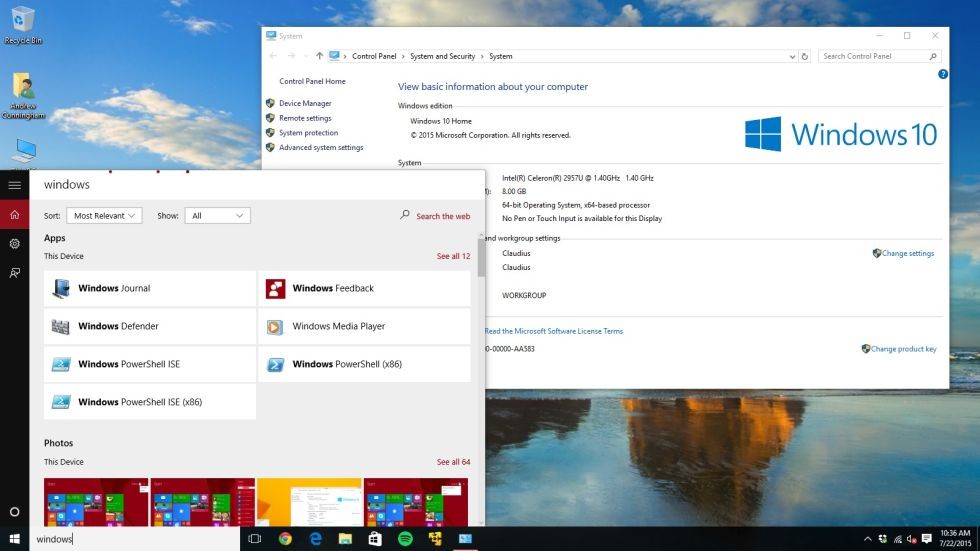Image resolution: width=980 pixels, height=551 pixels.
Task: Launch Microsoft Edge from the taskbar
Action: (x=315, y=539)
